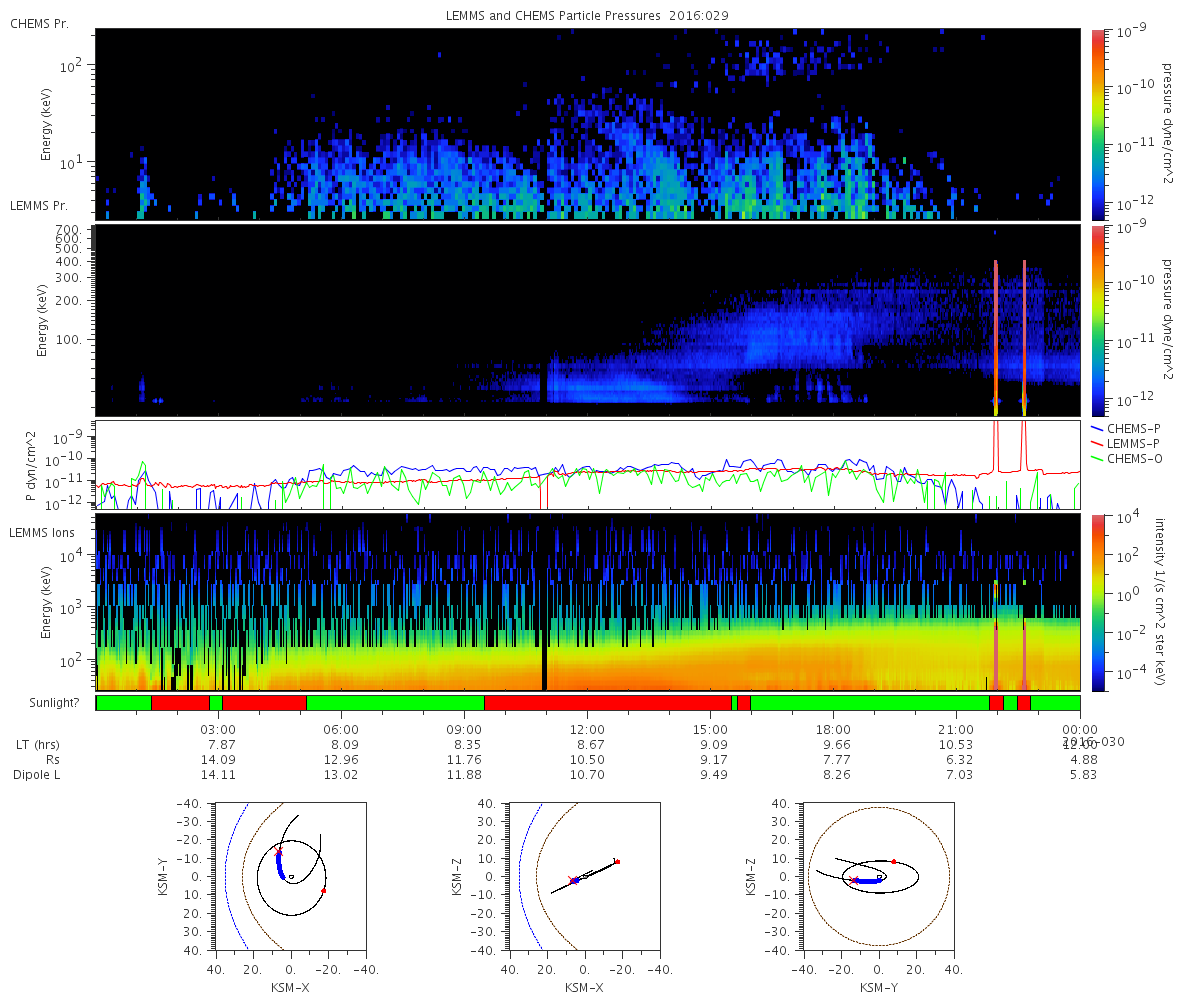Click the LEMMS pressure color bar
Image resolution: width=1200 pixels, height=1000 pixels.
click(x=1097, y=320)
